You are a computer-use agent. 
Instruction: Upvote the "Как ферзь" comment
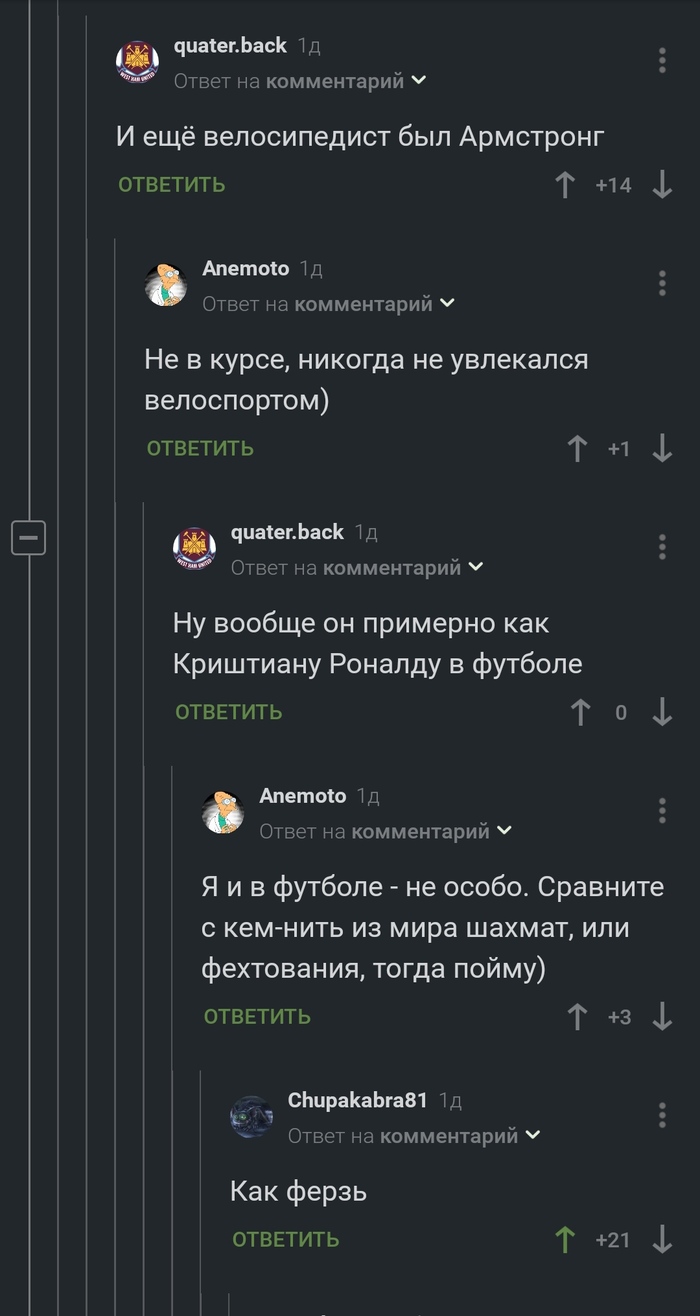point(564,1238)
